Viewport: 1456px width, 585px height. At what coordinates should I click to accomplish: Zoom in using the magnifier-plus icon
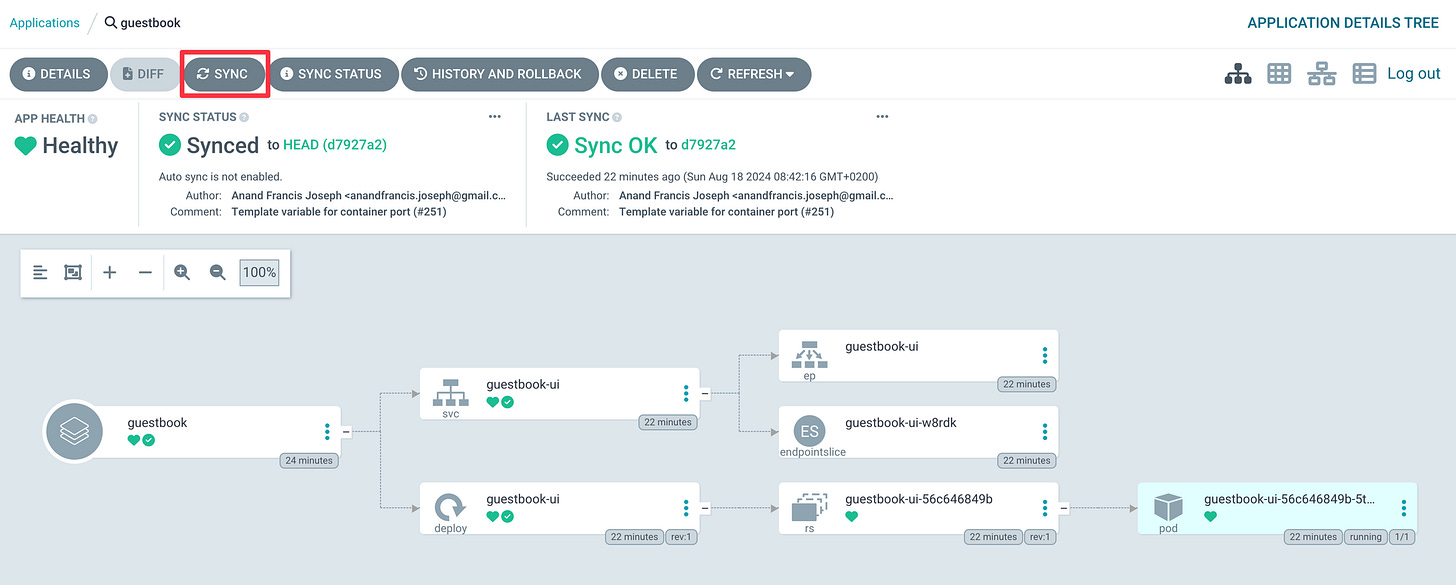(181, 272)
